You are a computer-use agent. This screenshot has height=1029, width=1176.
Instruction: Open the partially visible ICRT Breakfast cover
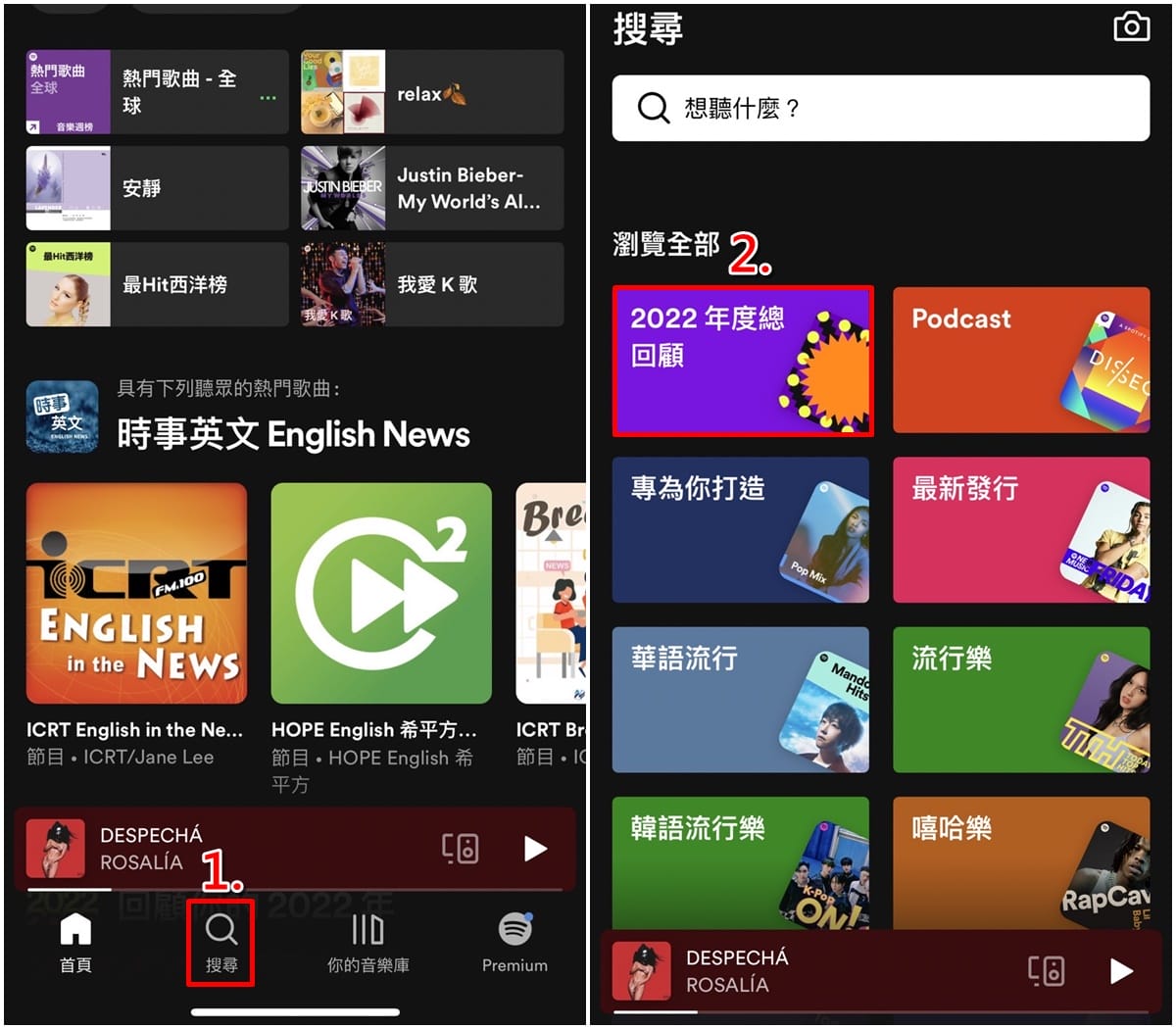click(551, 593)
